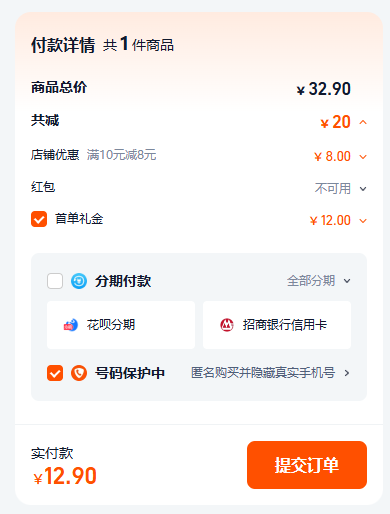Click the 实付款 ¥12.90 total amount
This screenshot has width=390, height=514.
click(x=65, y=476)
